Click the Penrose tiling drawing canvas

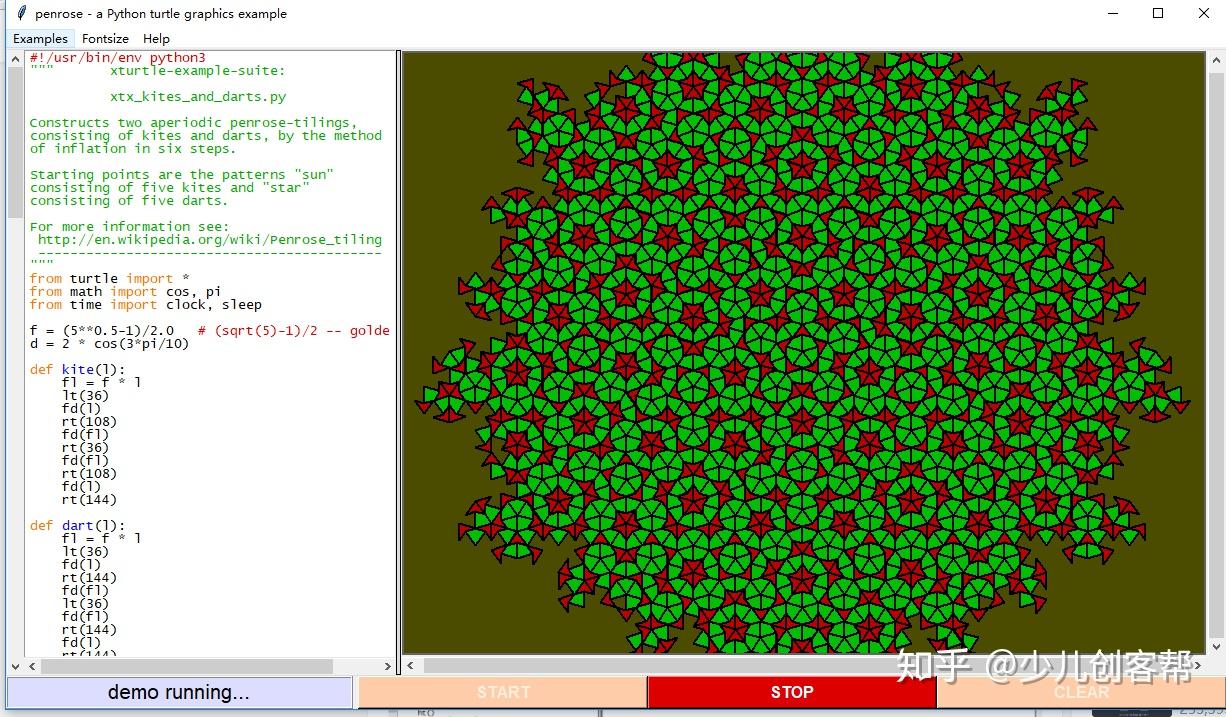[x=804, y=354]
